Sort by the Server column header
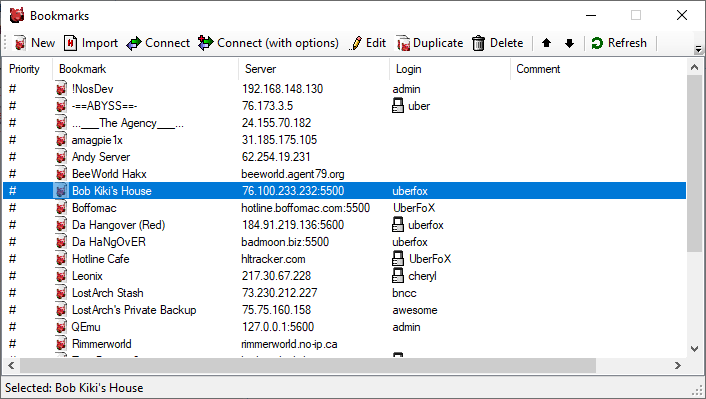Viewport: 706px width, 399px height. point(314,69)
